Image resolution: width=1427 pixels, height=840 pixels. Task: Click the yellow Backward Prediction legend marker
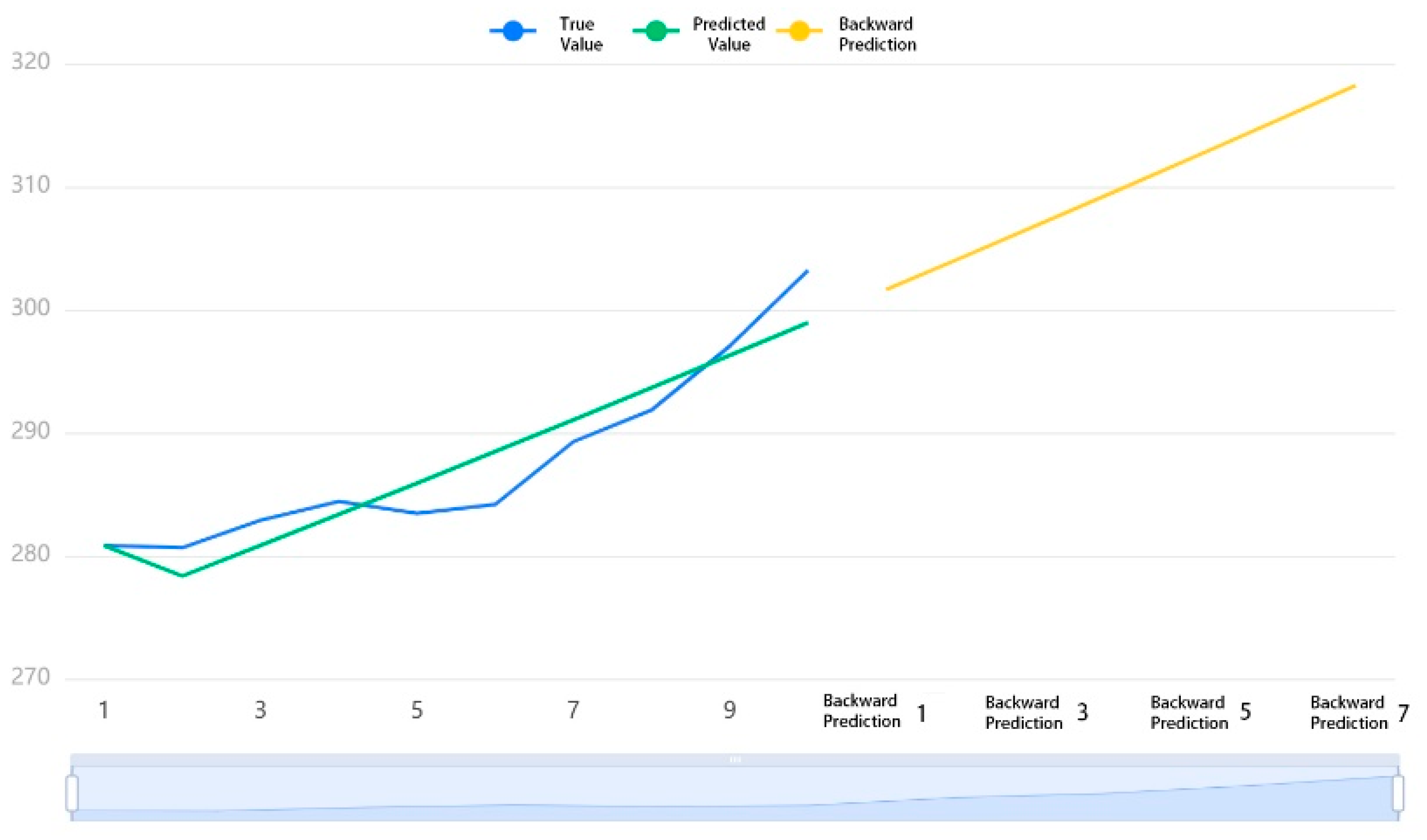pos(799,31)
